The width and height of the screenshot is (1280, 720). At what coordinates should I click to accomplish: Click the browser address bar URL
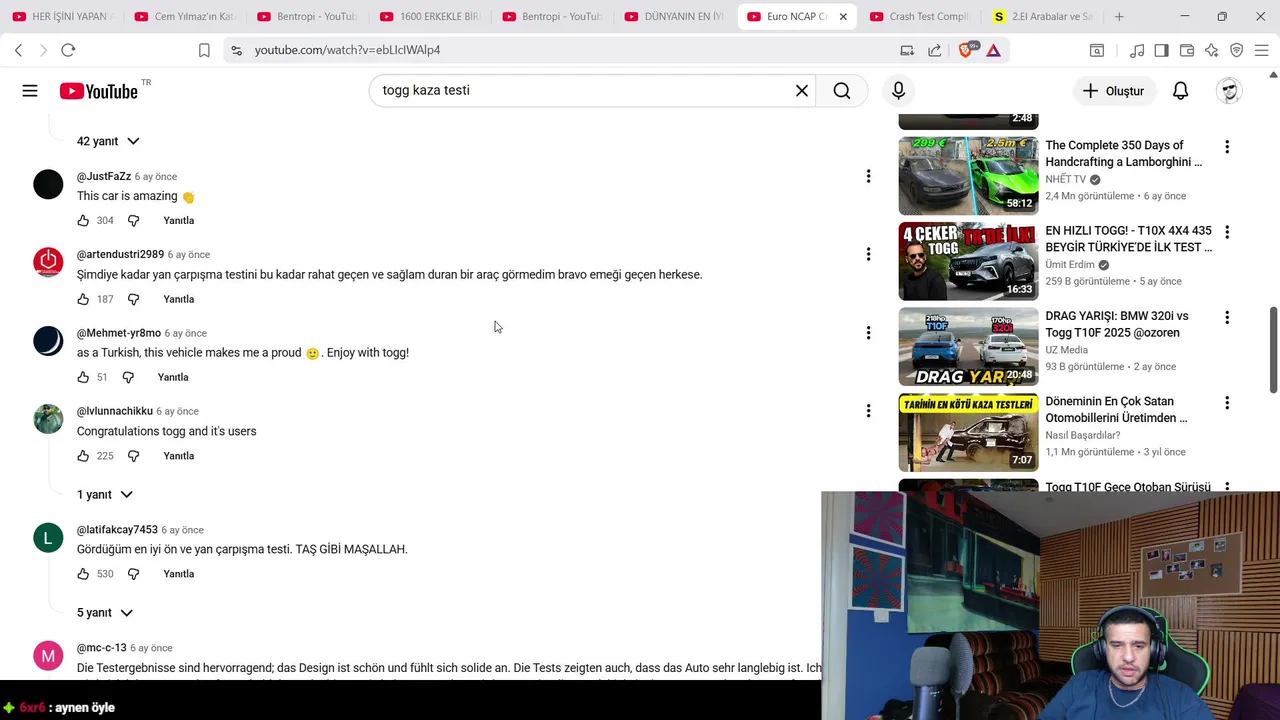347,50
